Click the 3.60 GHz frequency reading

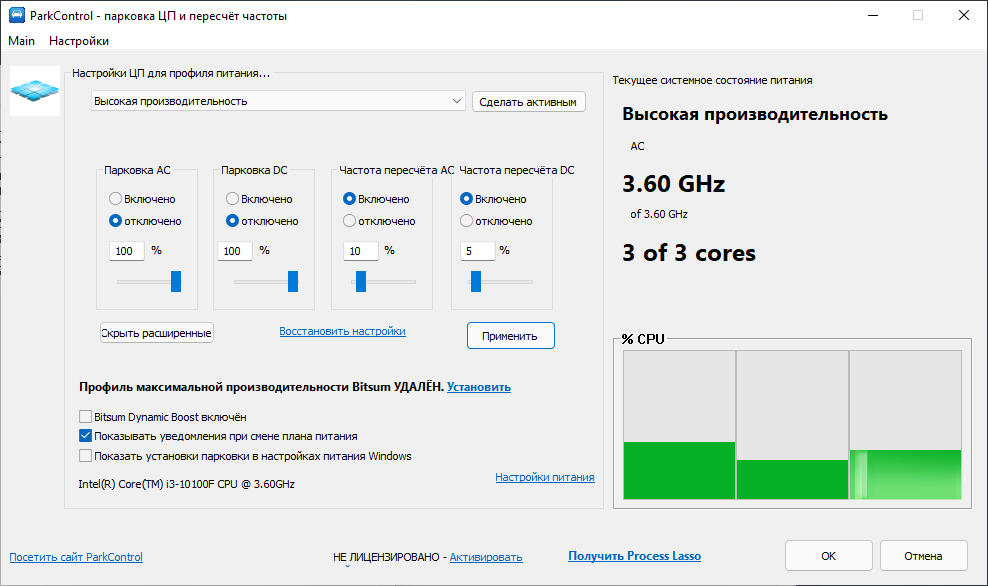(x=674, y=184)
